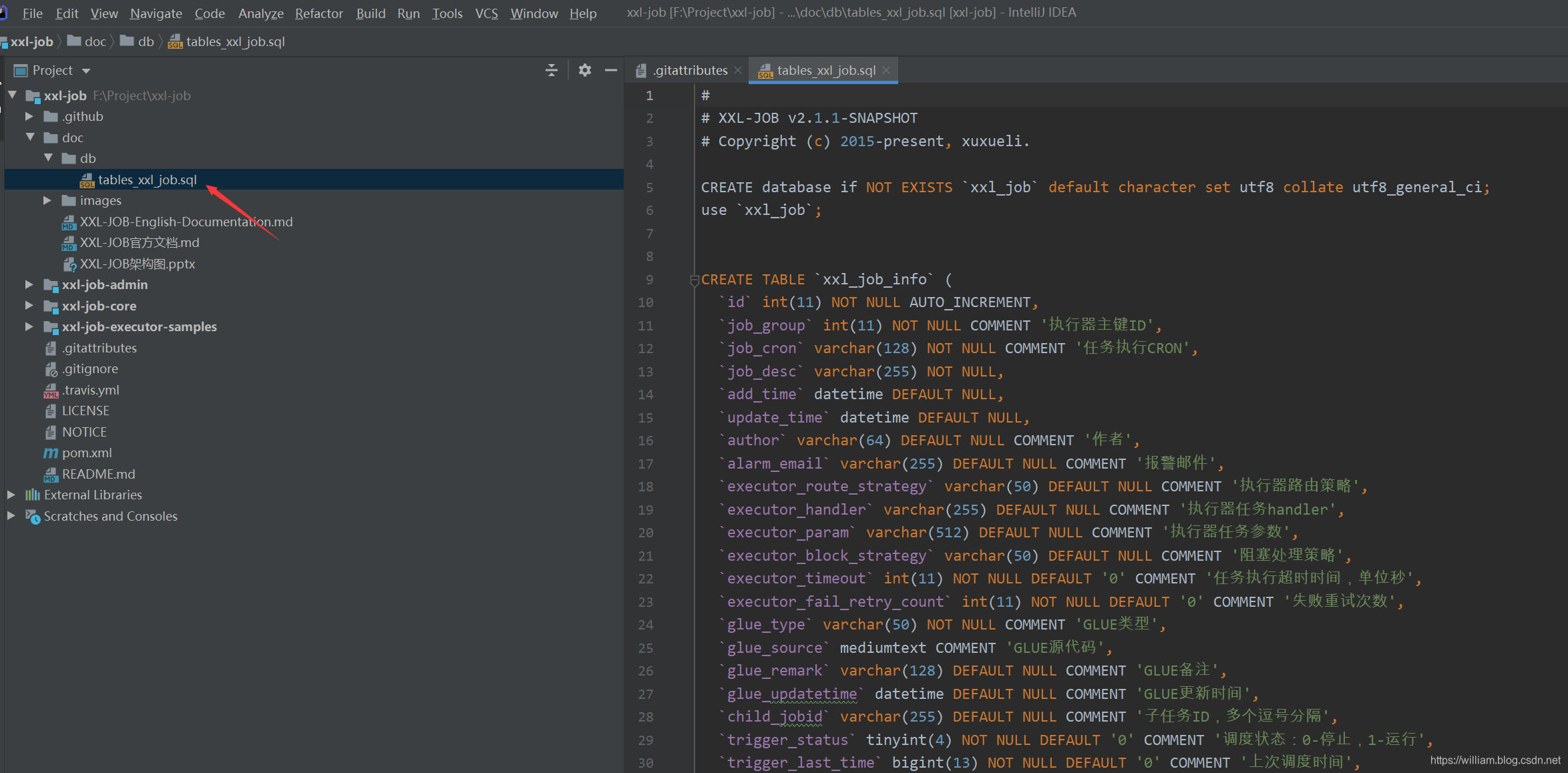Open the VCS menu
Viewport: 1568px width, 773px height.
(487, 13)
